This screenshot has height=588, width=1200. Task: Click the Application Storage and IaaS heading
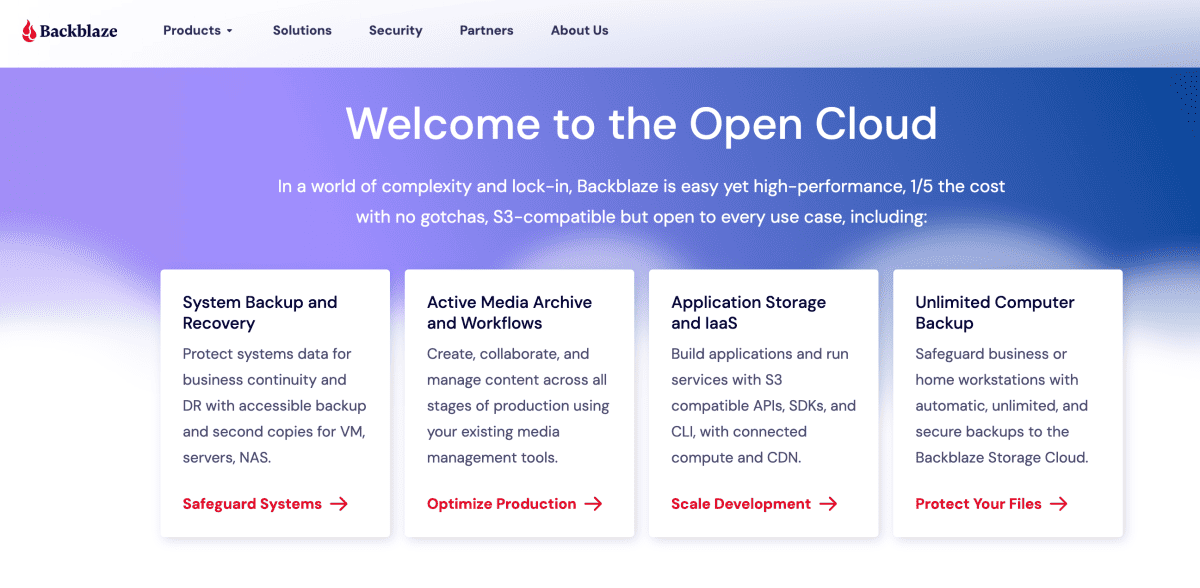(748, 312)
